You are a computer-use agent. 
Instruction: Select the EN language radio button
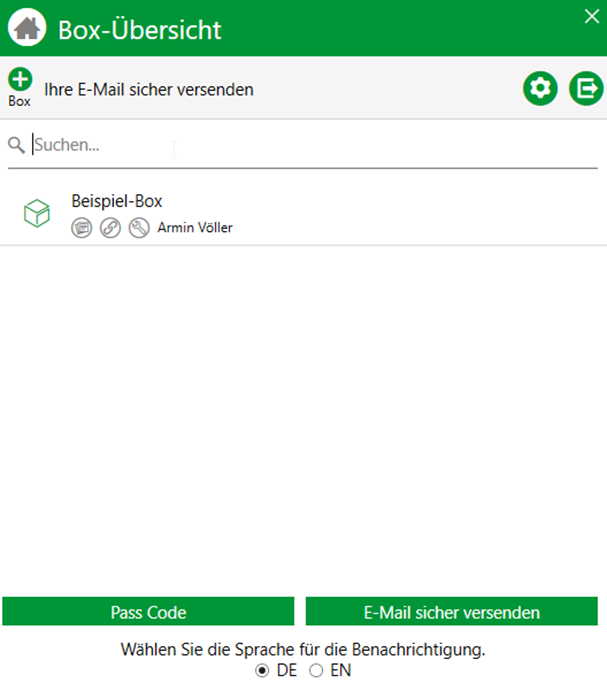316,670
